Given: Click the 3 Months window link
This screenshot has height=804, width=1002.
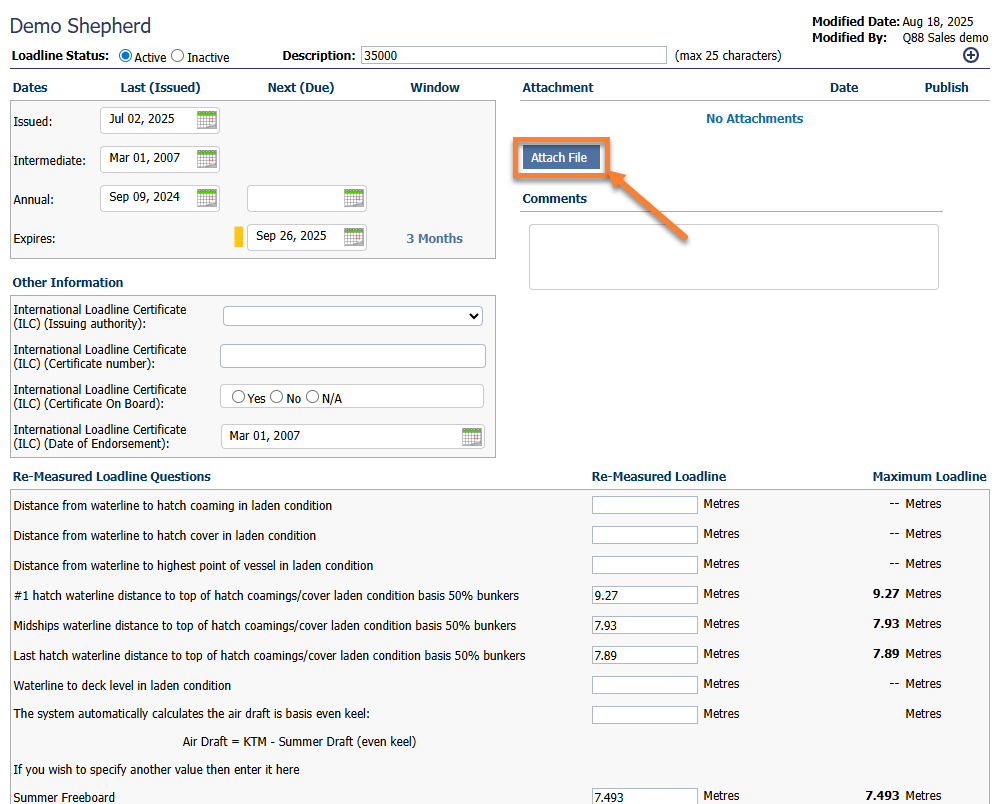Looking at the screenshot, I should point(434,238).
